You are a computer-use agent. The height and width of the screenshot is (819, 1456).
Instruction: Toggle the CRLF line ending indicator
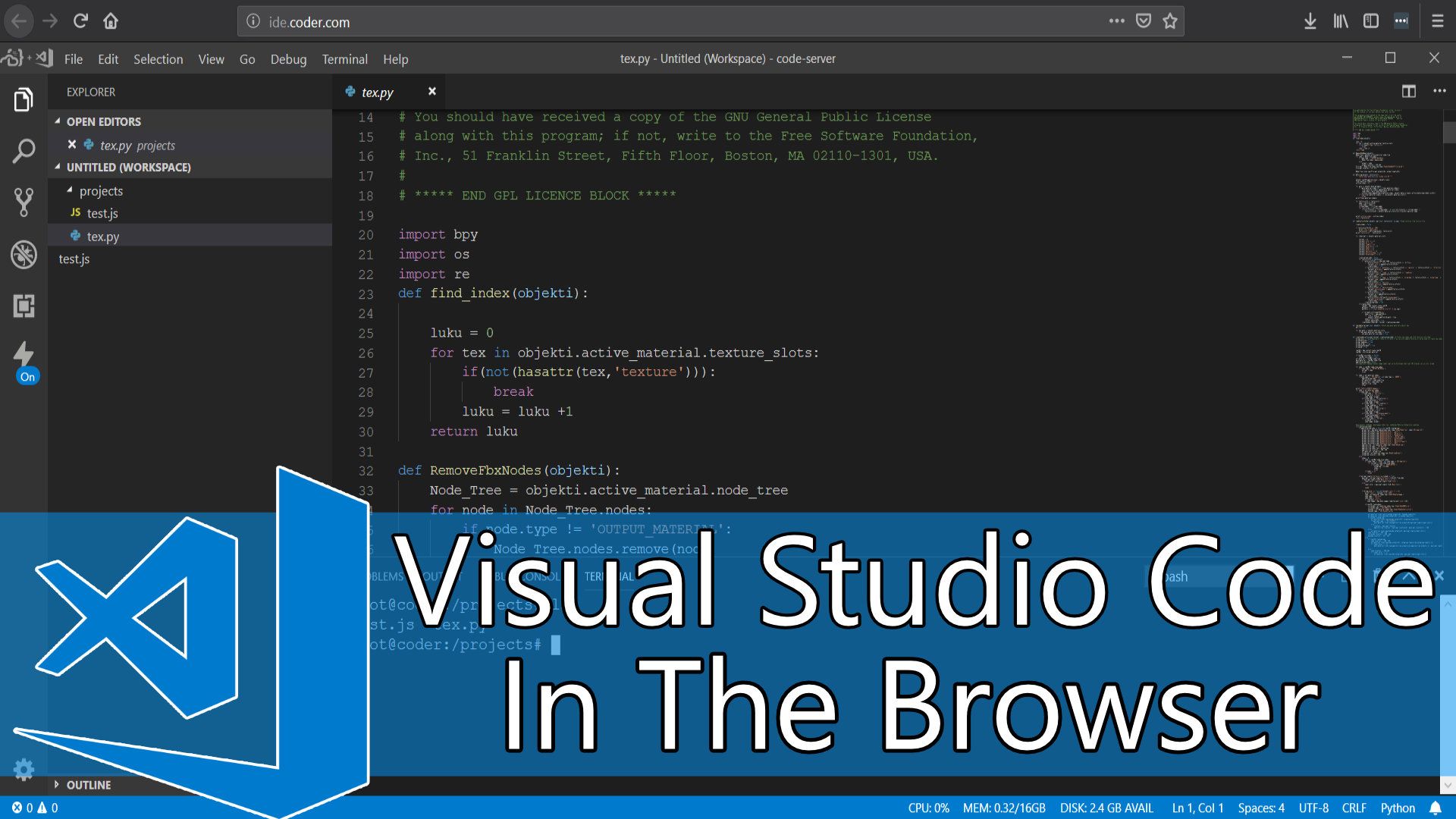tap(1354, 808)
